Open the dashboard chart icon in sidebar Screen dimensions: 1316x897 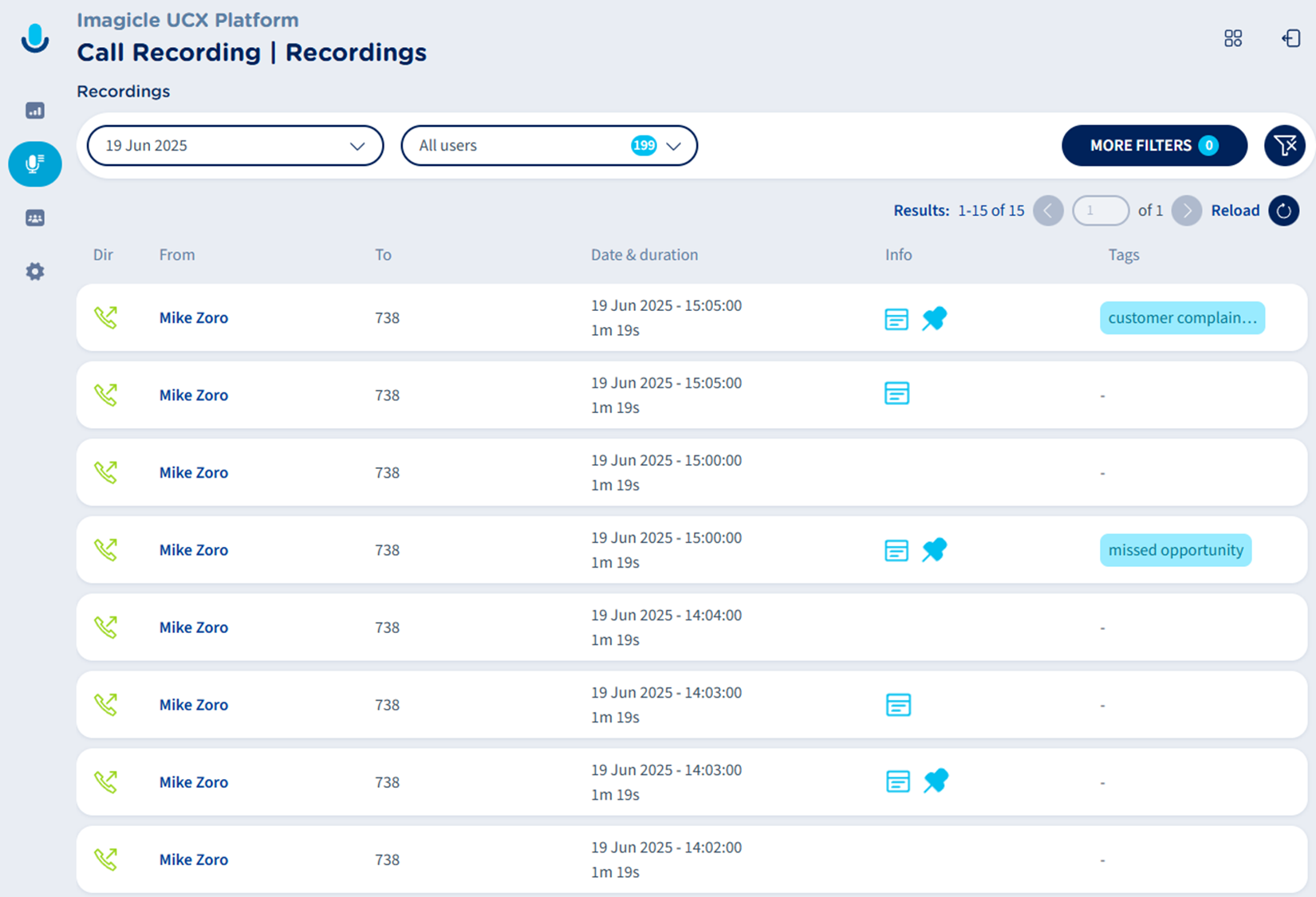tap(35, 111)
